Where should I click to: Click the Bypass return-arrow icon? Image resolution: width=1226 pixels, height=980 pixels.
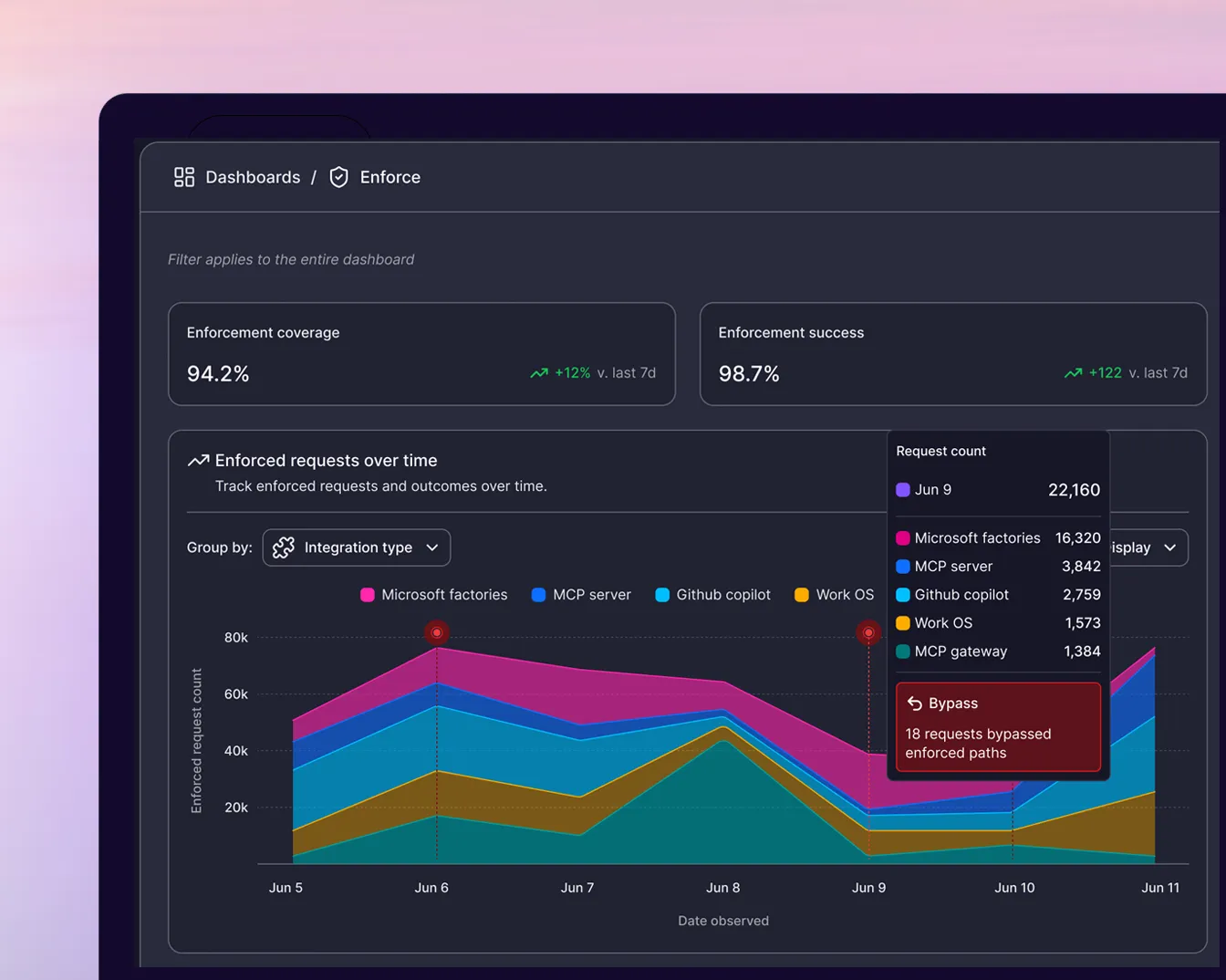coord(914,704)
